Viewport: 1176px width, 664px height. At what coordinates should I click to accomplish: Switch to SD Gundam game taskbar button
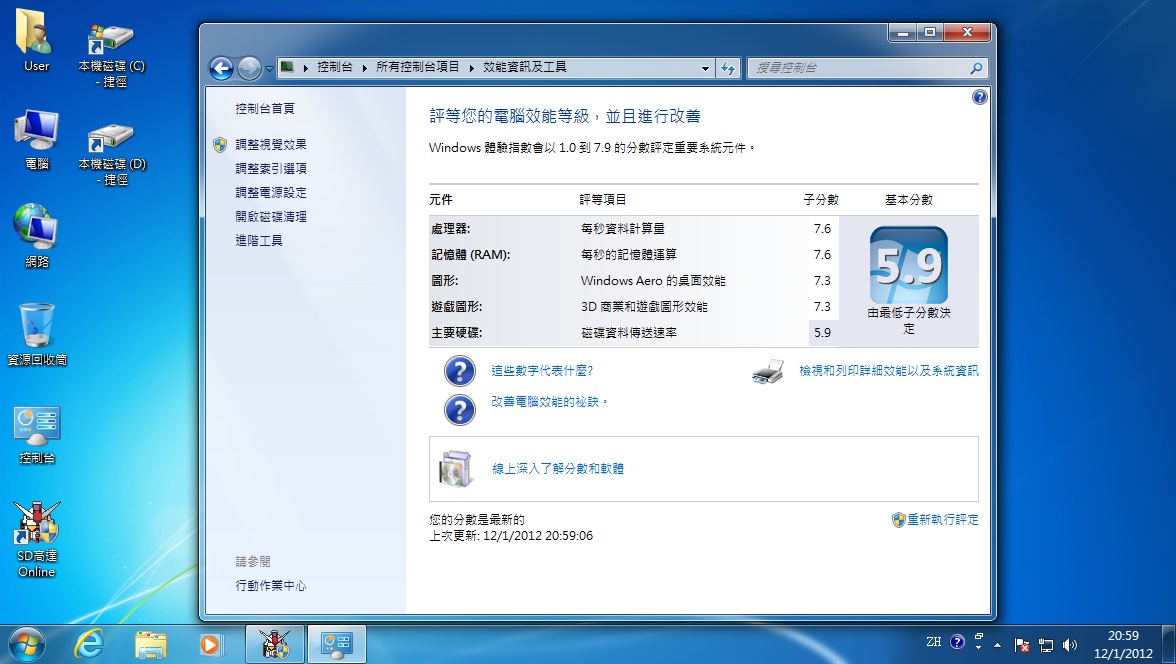point(274,644)
